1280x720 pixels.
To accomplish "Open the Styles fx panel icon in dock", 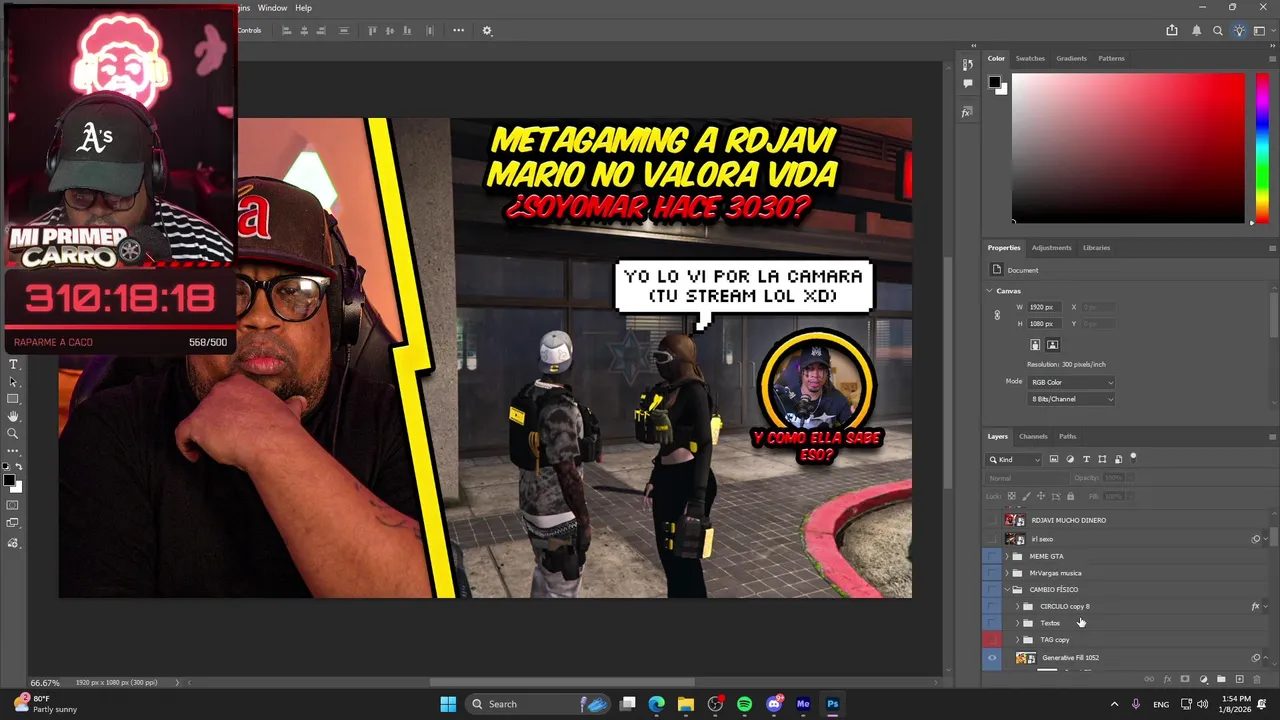I will click(967, 112).
